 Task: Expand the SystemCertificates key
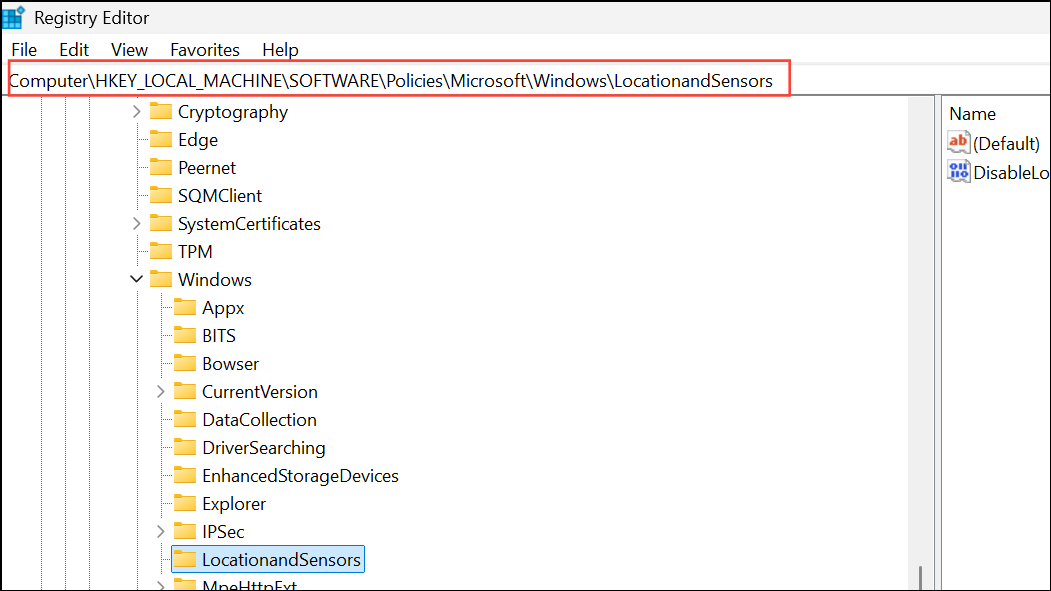(137, 224)
